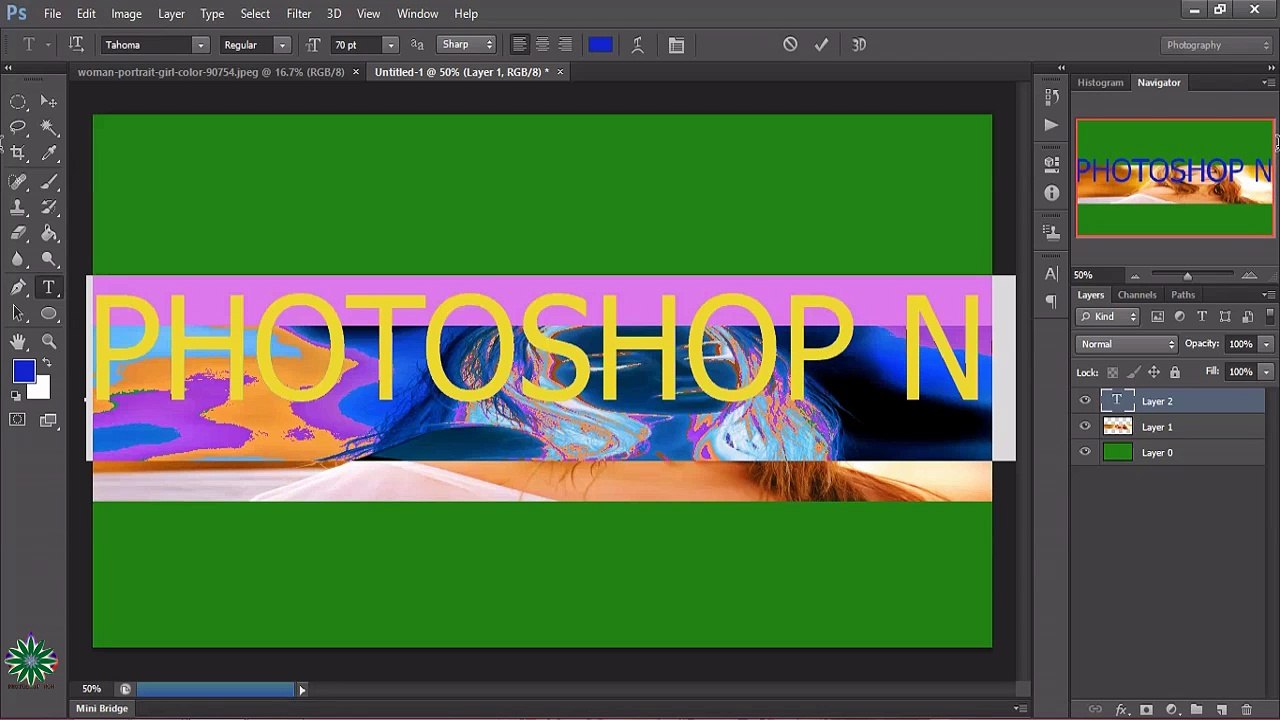Select the Blur tool
Image resolution: width=1280 pixels, height=720 pixels.
(18, 259)
